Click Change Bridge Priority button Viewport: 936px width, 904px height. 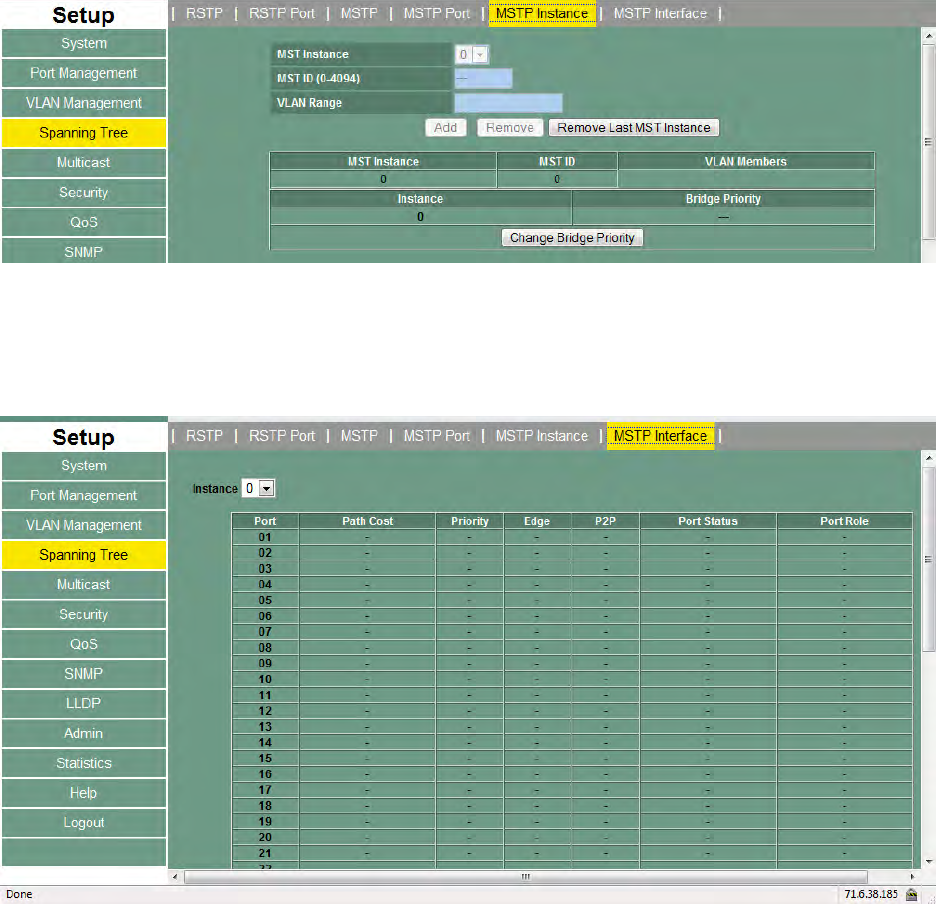coord(572,238)
